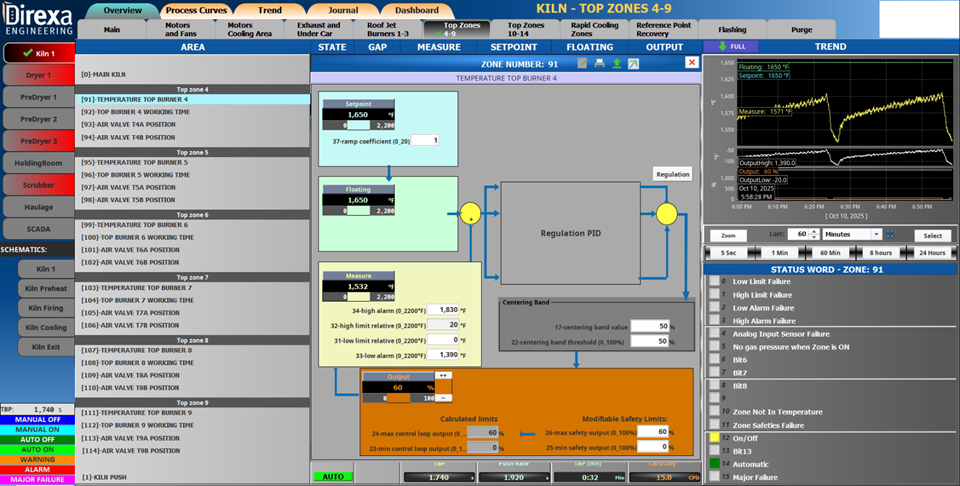Open the Trend tab

pos(269,10)
